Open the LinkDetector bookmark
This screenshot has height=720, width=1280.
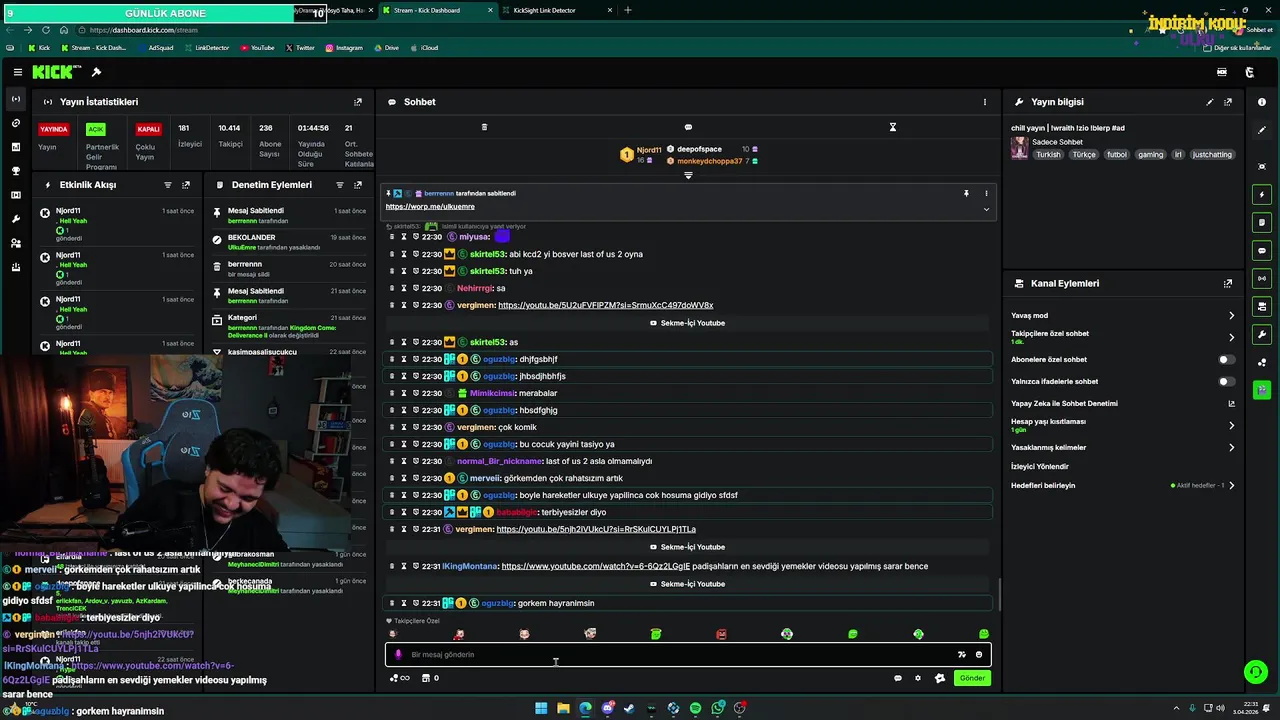(x=207, y=48)
